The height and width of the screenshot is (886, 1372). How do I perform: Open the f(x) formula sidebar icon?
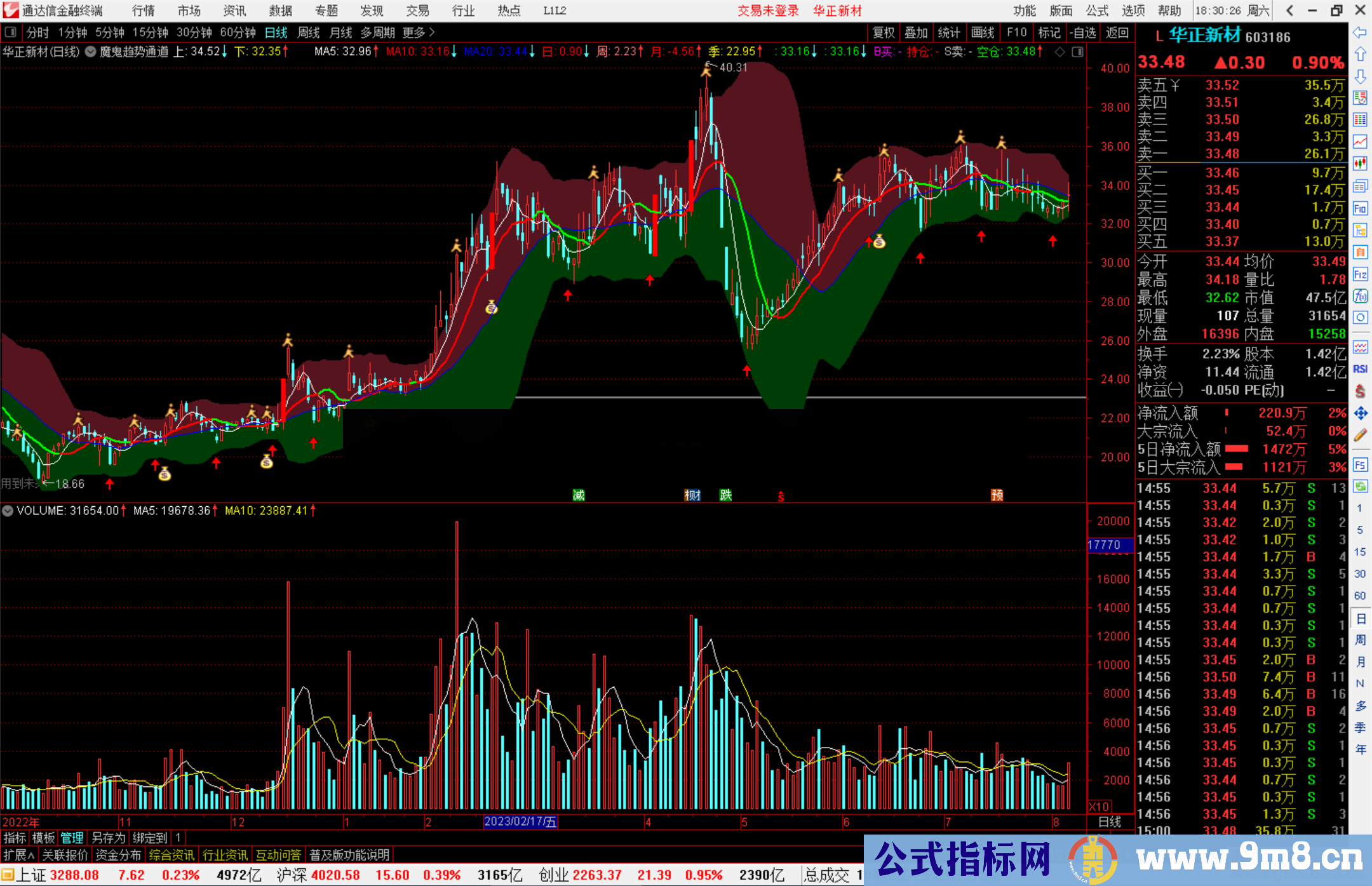[x=1360, y=296]
